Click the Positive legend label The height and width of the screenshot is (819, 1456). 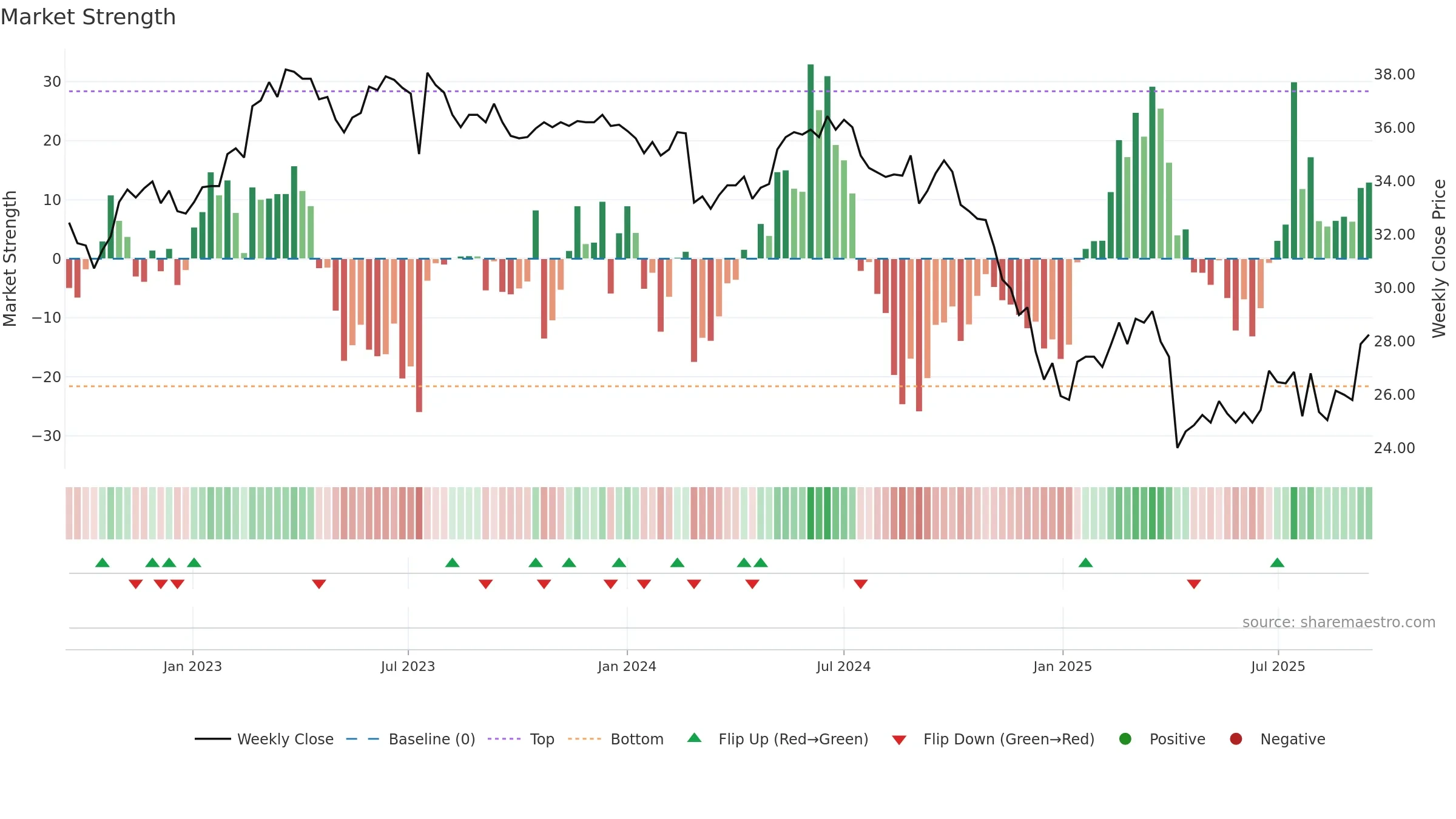tap(1177, 739)
